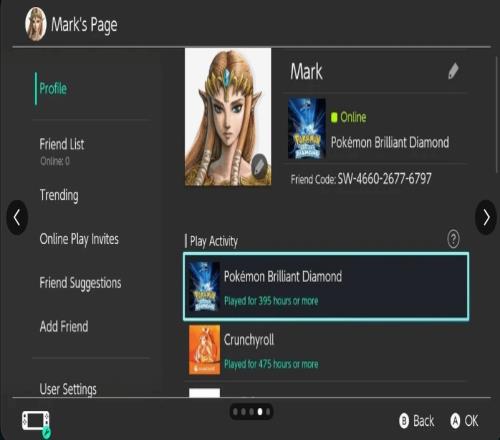
Task: Click the orange Crunchyroll app icon
Action: (204, 350)
